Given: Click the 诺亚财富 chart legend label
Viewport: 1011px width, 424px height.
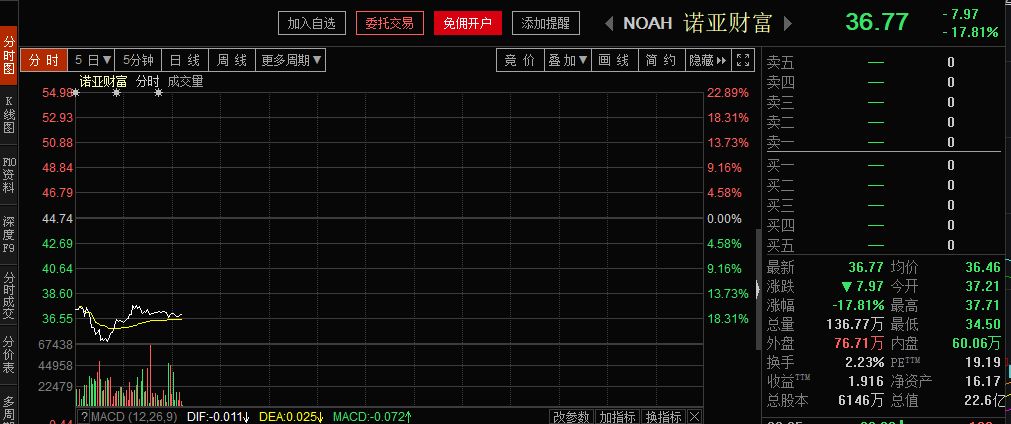Looking at the screenshot, I should (103, 82).
